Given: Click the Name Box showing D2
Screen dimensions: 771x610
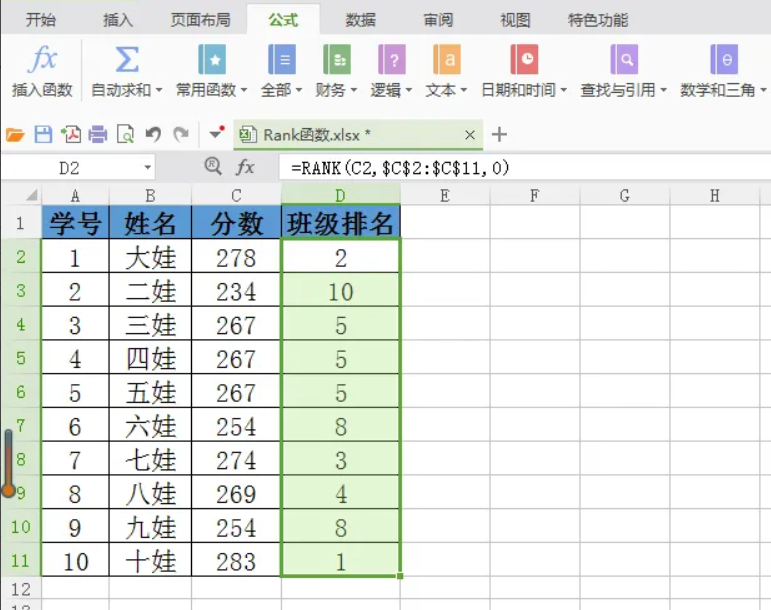Looking at the screenshot, I should [x=69, y=168].
